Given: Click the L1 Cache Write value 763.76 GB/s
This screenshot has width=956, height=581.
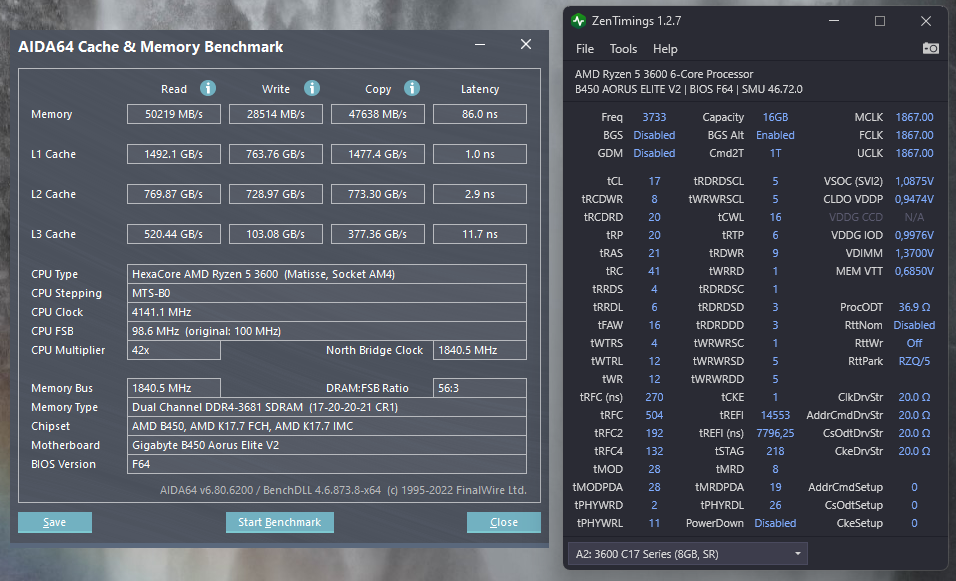Looking at the screenshot, I should pyautogui.click(x=276, y=154).
